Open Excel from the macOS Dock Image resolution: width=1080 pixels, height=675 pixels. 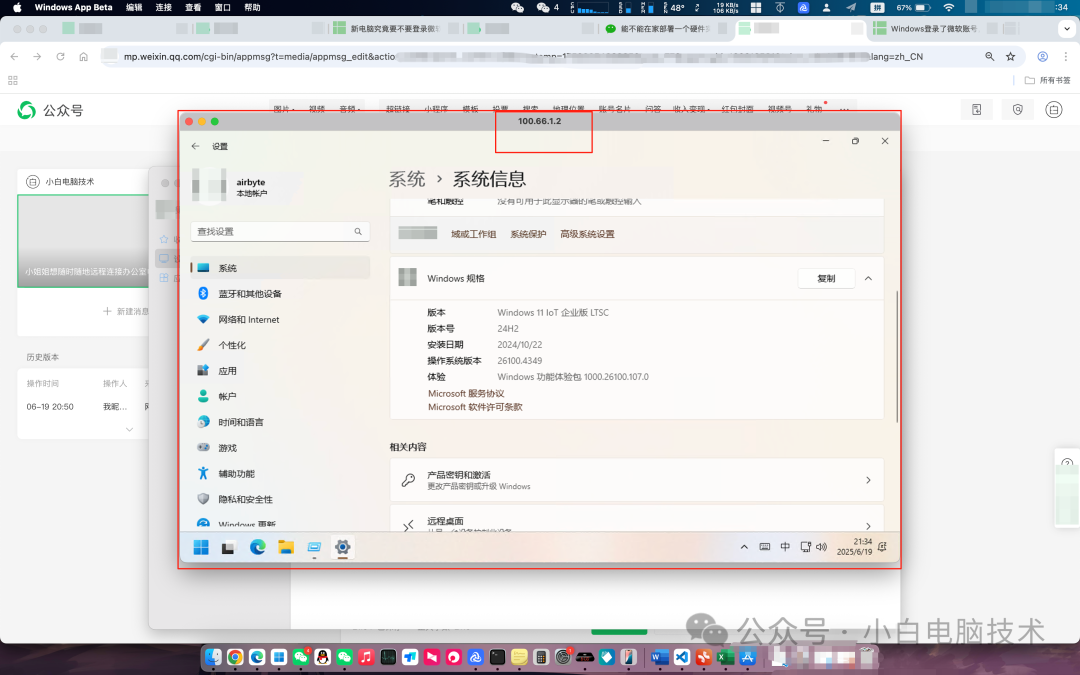pos(725,657)
